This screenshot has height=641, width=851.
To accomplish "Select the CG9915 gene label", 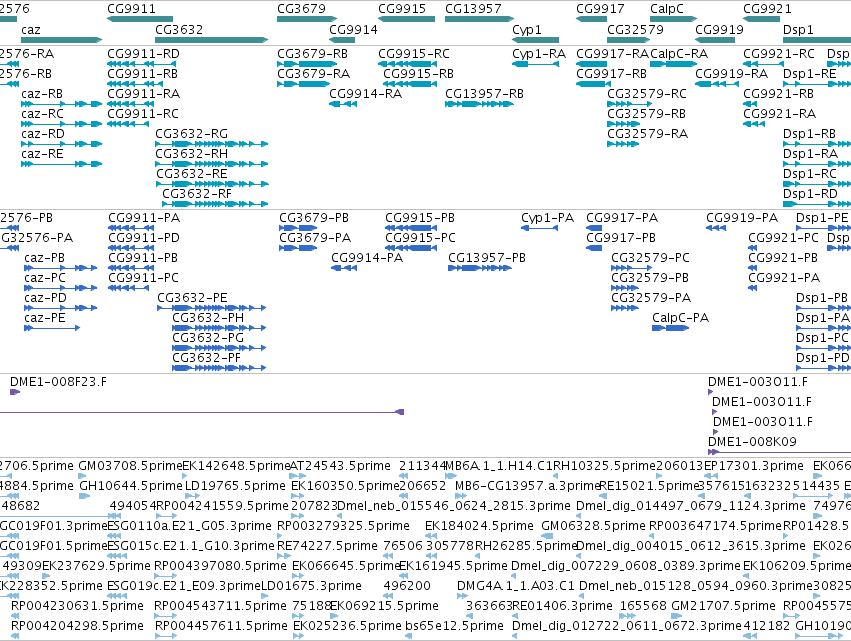I will point(402,9).
